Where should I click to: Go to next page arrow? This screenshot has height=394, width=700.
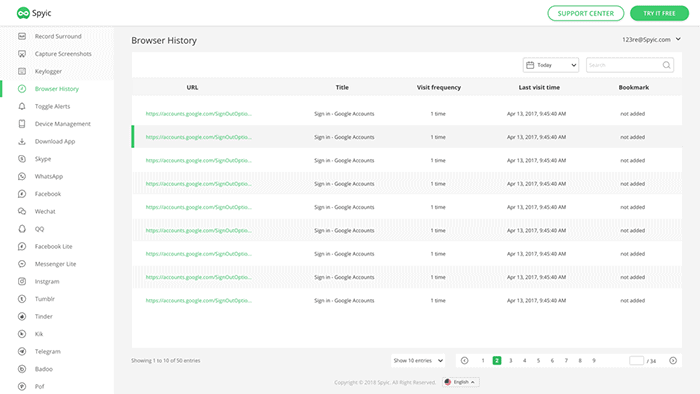[673, 361]
